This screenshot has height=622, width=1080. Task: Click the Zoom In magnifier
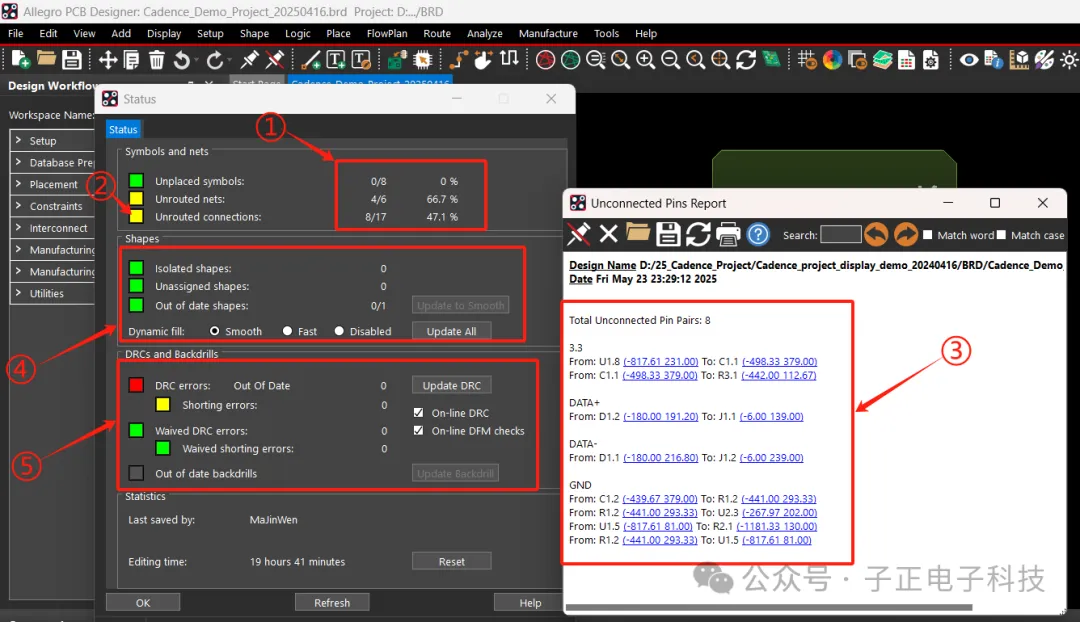[645, 60]
